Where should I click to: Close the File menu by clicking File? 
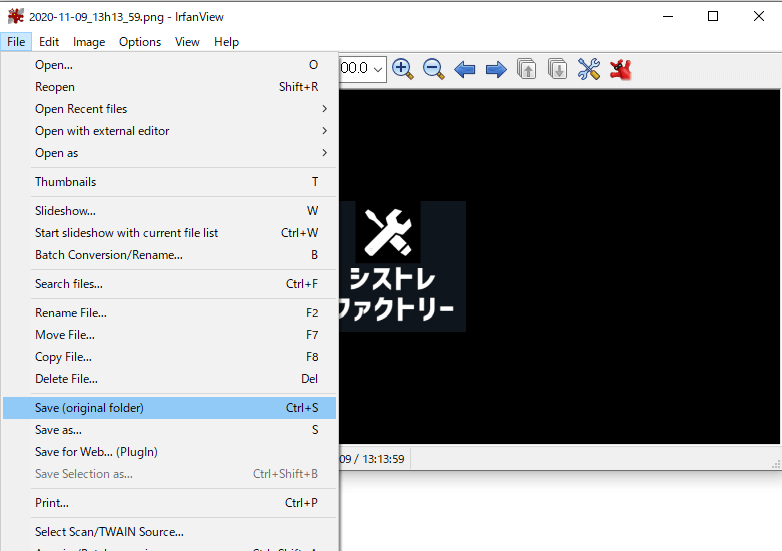coord(16,42)
